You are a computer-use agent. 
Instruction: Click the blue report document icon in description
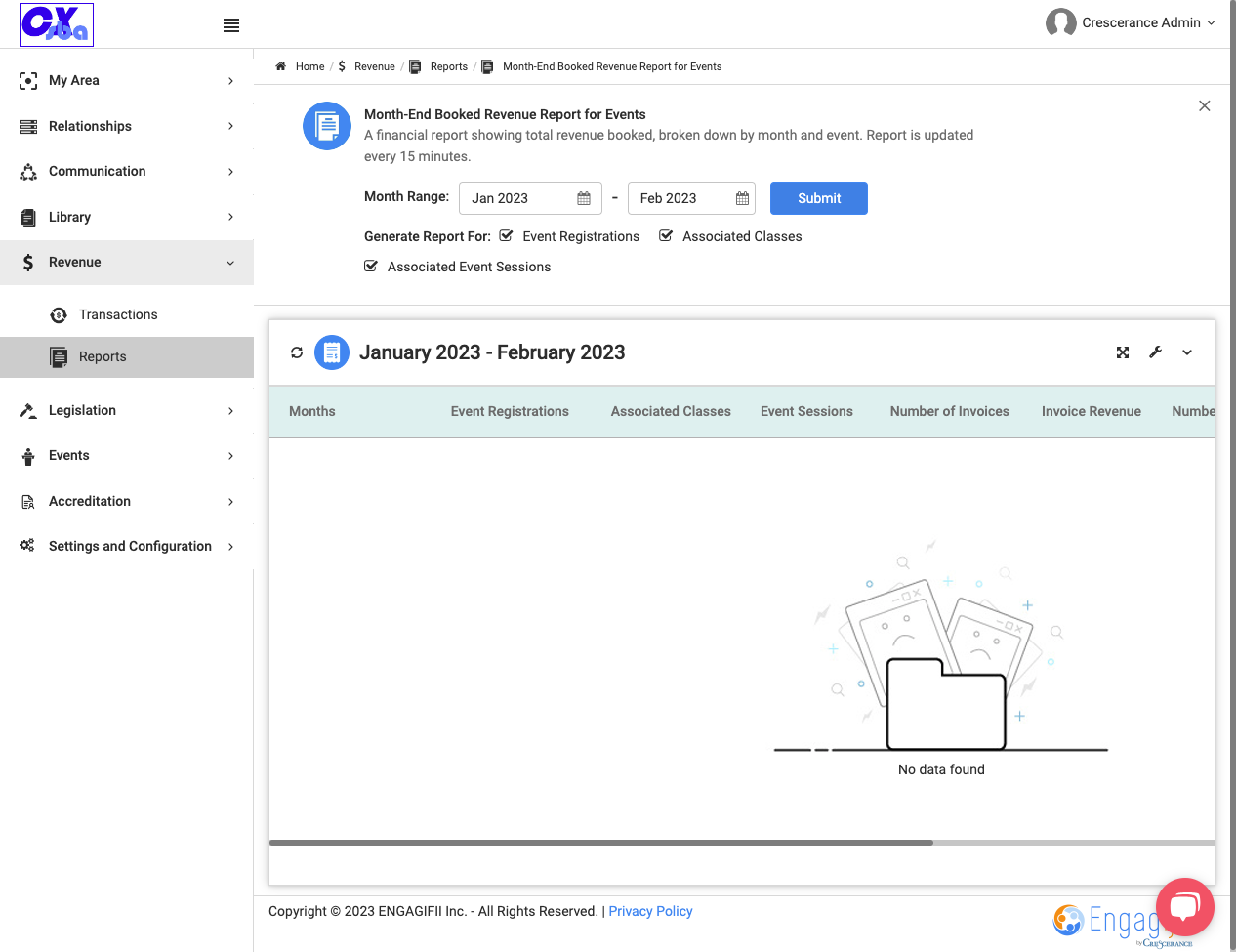click(327, 126)
